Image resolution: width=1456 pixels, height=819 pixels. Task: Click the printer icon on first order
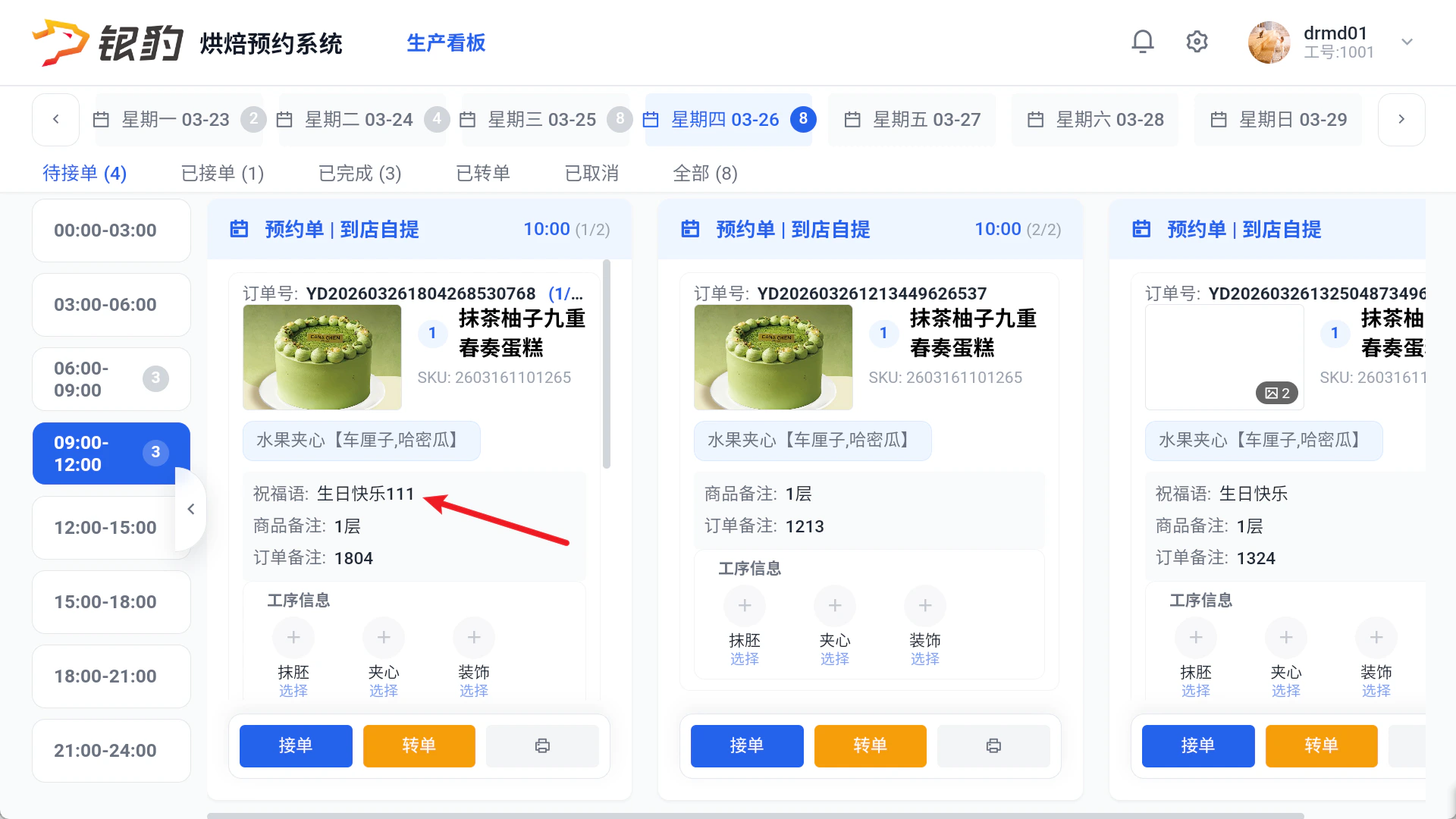click(x=542, y=746)
